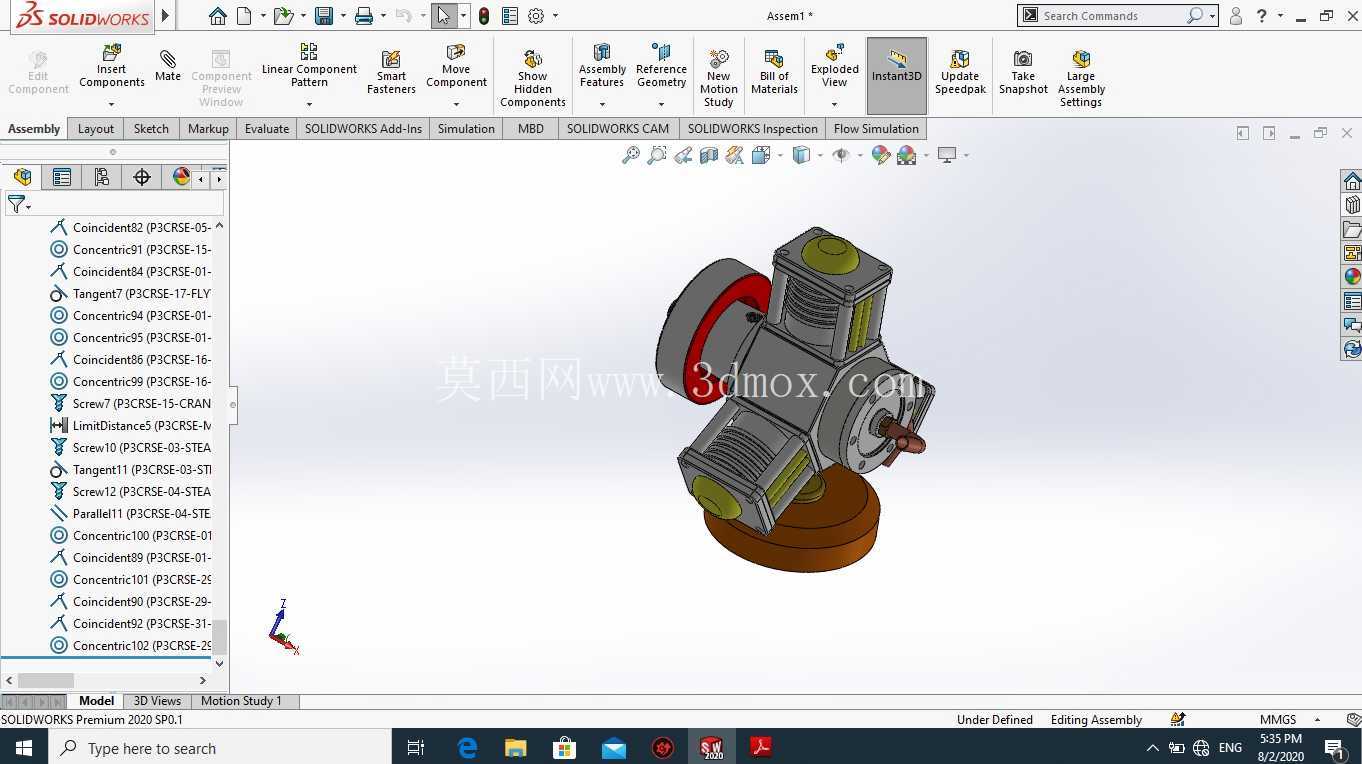Open File Explorer from taskbar

click(x=515, y=747)
